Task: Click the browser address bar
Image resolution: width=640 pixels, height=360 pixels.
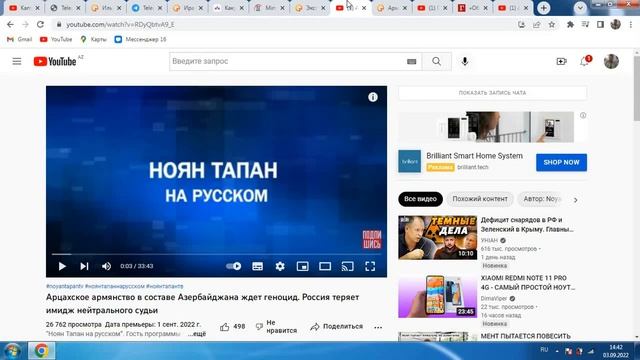Action: point(286,24)
